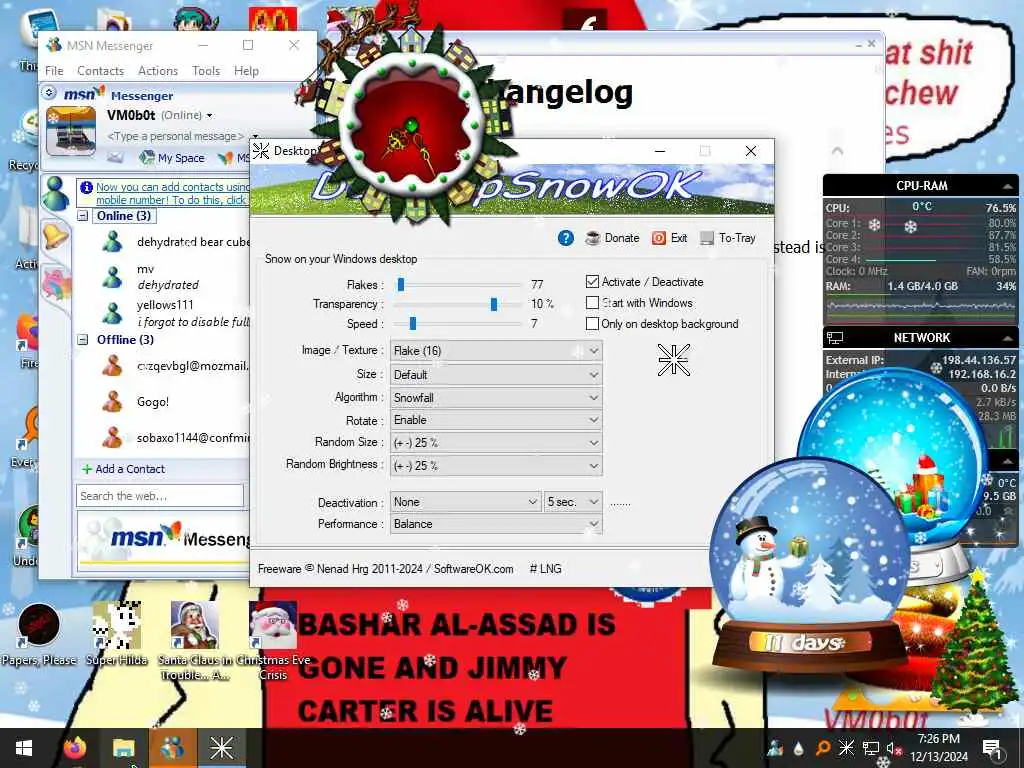Collapse the Offline (3) contact group
Image resolution: width=1024 pixels, height=768 pixels.
pyautogui.click(x=83, y=340)
